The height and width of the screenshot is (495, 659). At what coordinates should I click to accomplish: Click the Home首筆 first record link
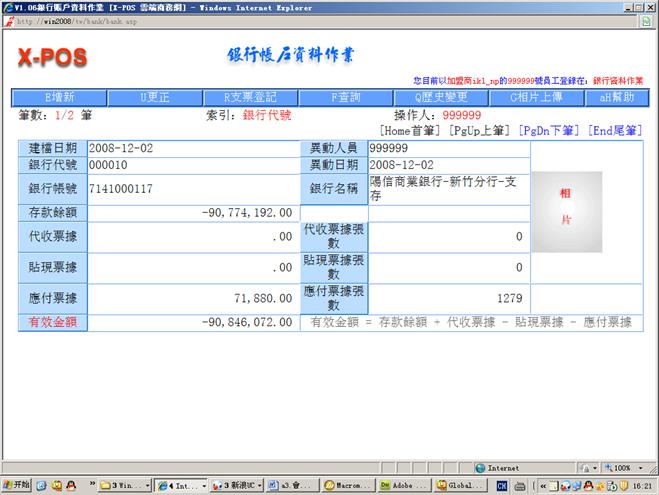[x=413, y=131]
